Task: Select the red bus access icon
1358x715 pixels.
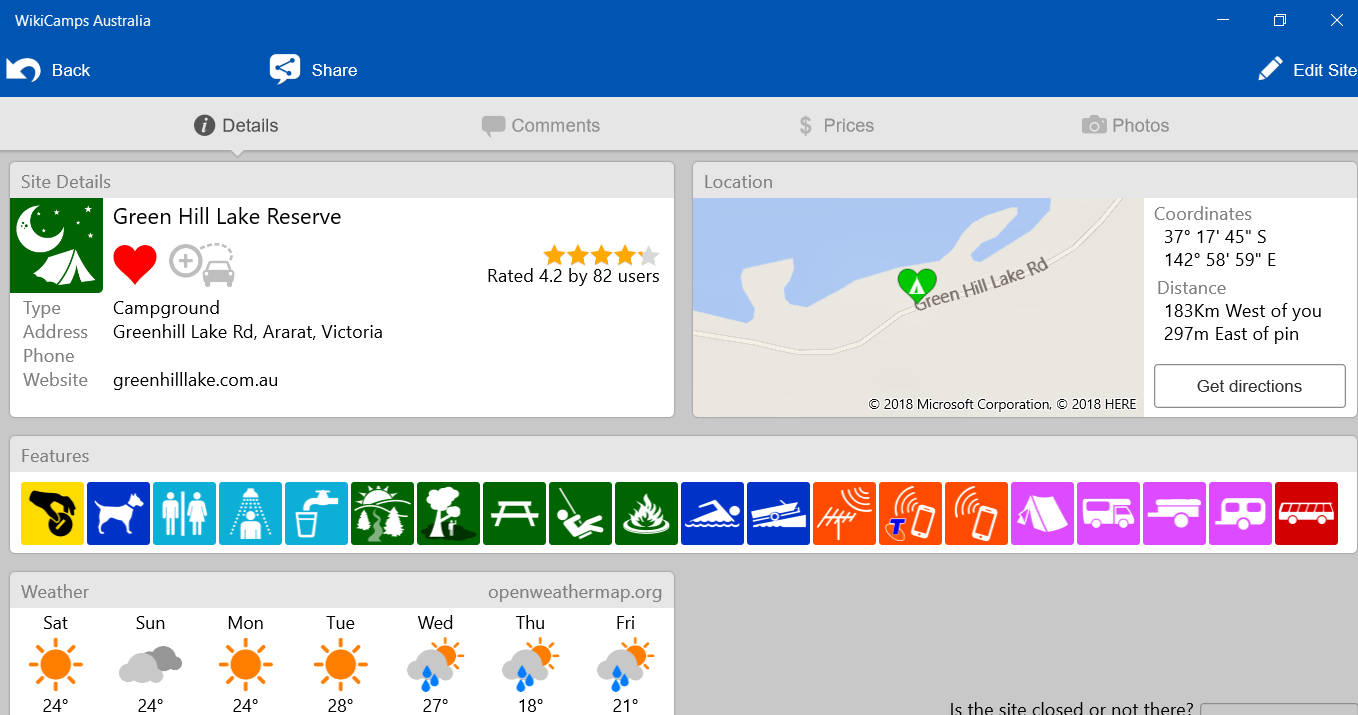Action: click(x=1306, y=513)
